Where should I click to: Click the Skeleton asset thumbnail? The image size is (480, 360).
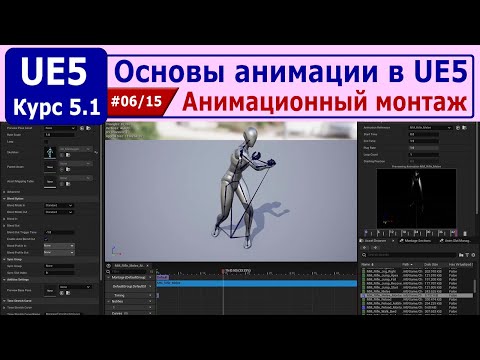pos(50,152)
